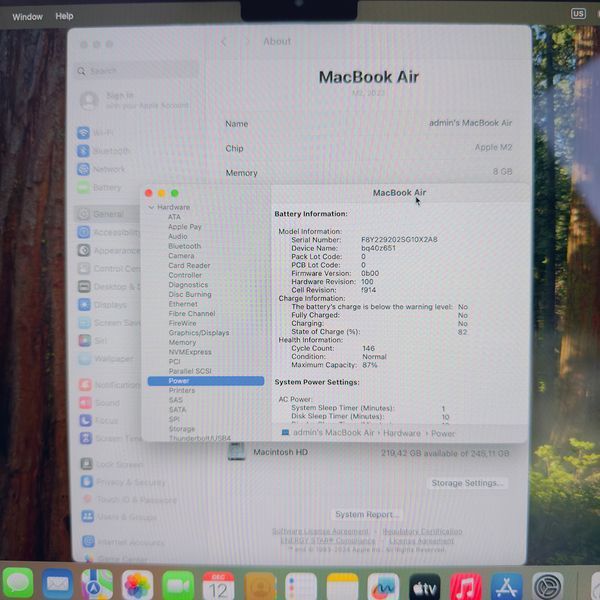Open Freeform app in Dock
The image size is (600, 600).
point(383,587)
